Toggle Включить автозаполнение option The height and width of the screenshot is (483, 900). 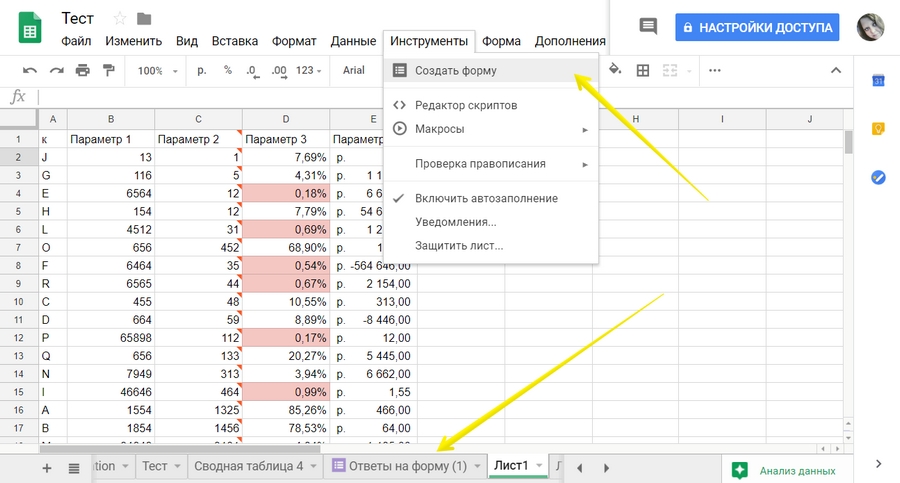point(486,198)
